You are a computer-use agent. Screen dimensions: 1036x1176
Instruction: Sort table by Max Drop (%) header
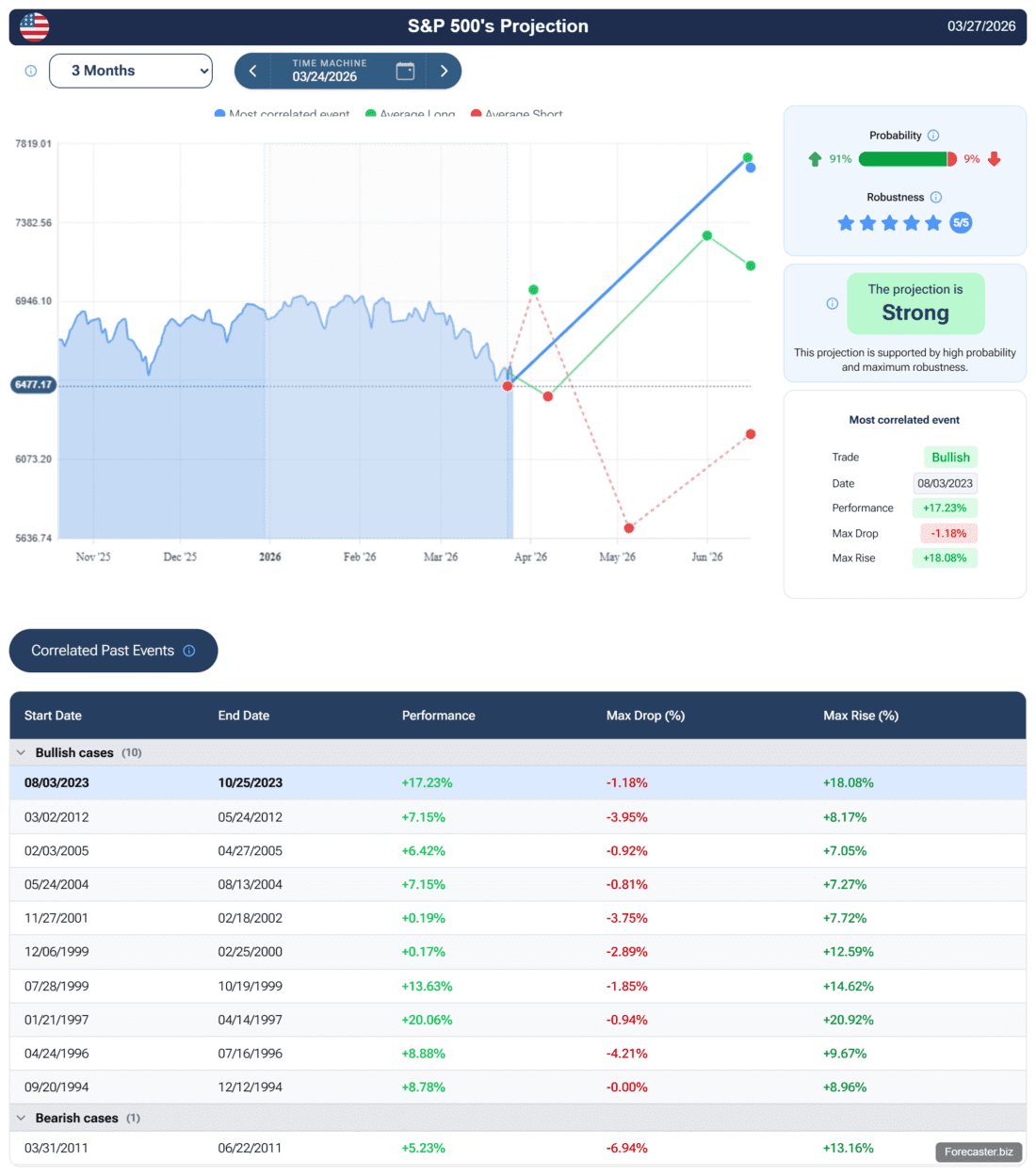pos(645,716)
